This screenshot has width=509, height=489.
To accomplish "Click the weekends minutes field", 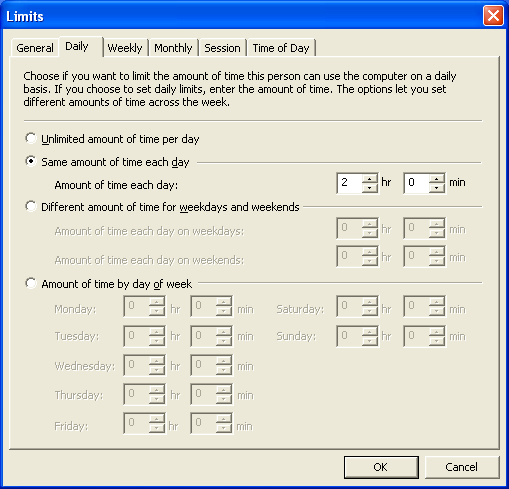I will coord(416,256).
